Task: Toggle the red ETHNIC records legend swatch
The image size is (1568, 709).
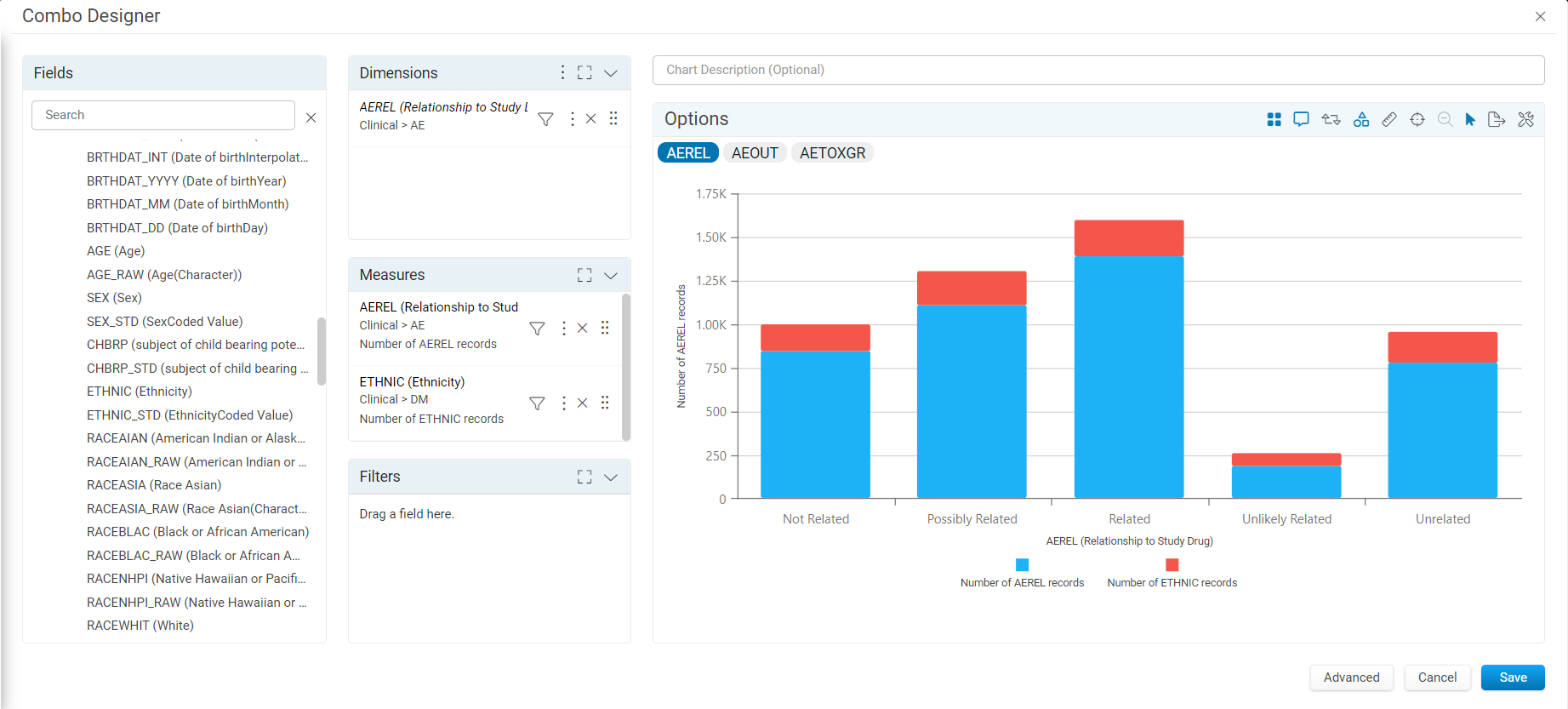Action: click(1172, 565)
